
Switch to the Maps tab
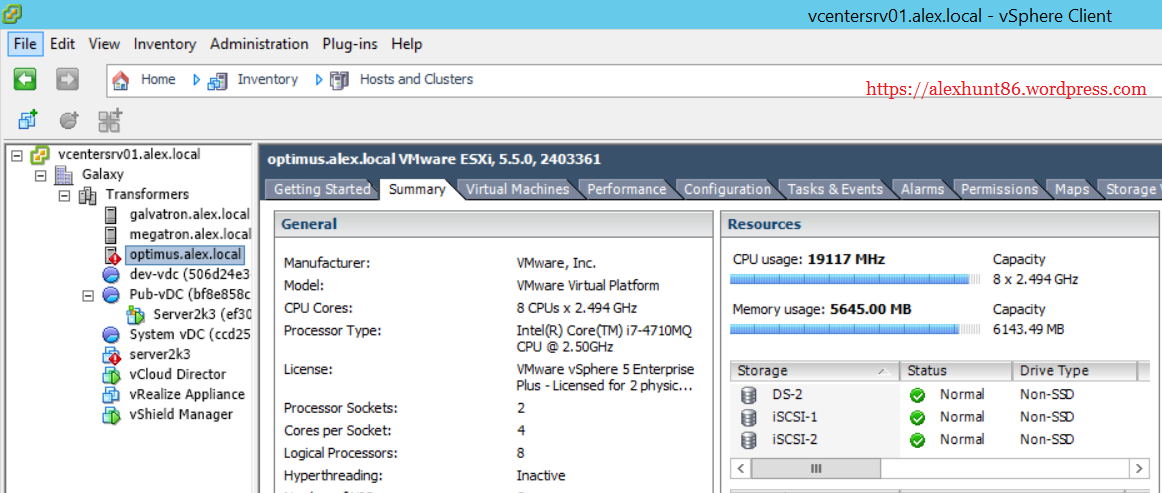(1072, 189)
